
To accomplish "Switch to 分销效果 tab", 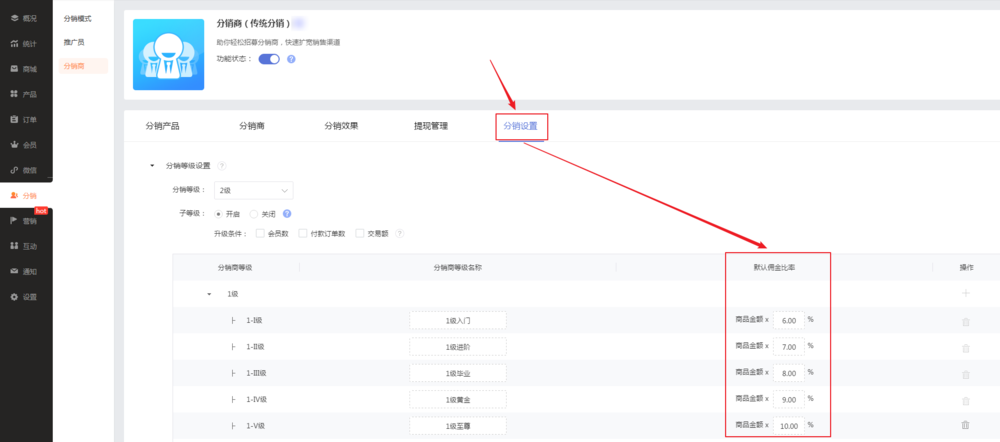I will coord(341,126).
